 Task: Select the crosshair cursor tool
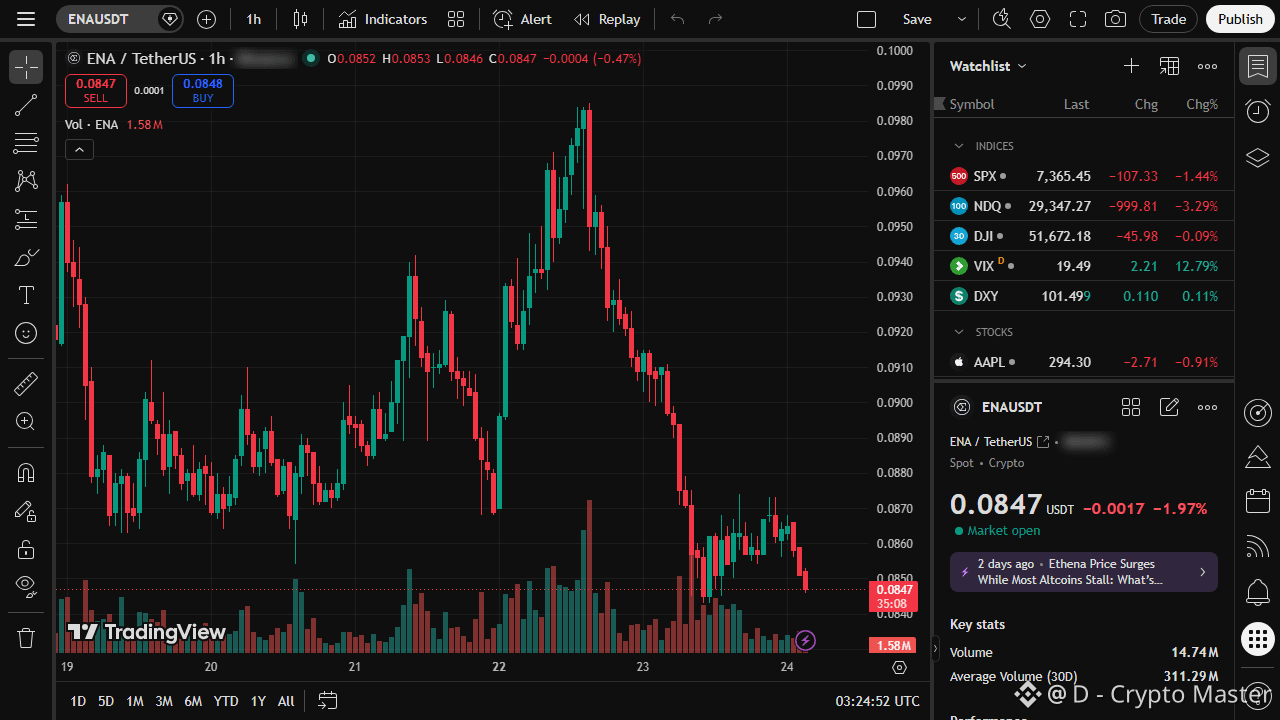click(26, 67)
